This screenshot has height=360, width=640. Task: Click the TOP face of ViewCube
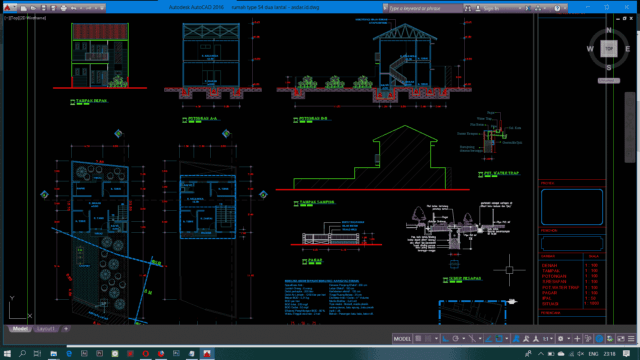click(x=609, y=49)
